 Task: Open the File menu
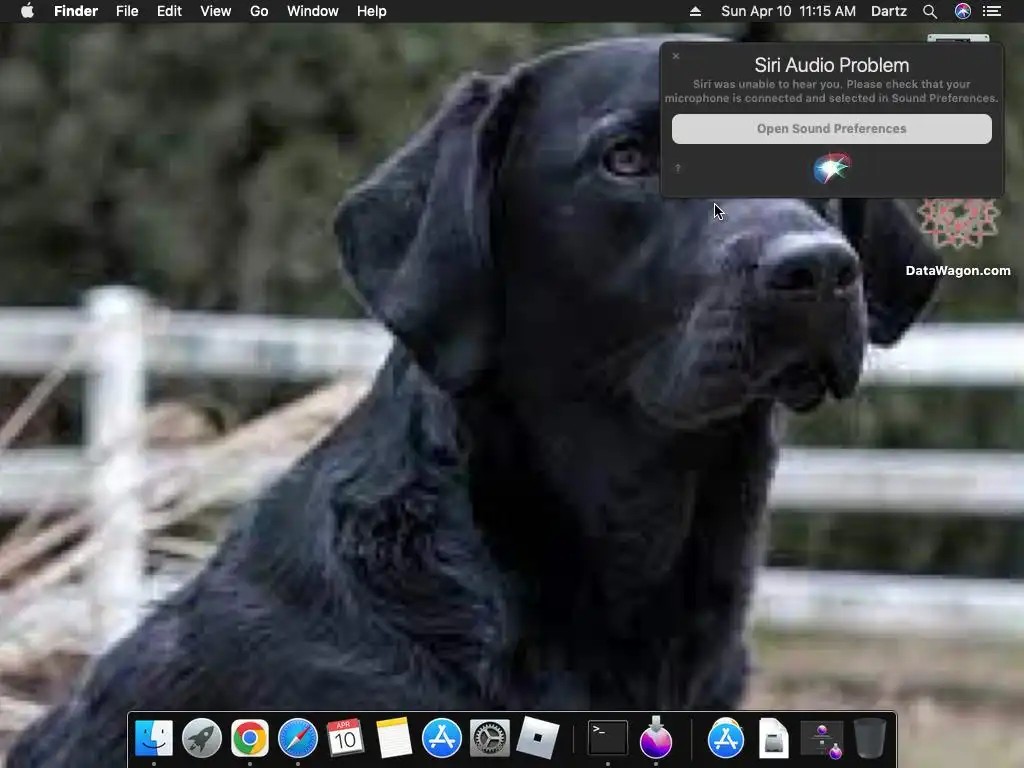coord(127,11)
